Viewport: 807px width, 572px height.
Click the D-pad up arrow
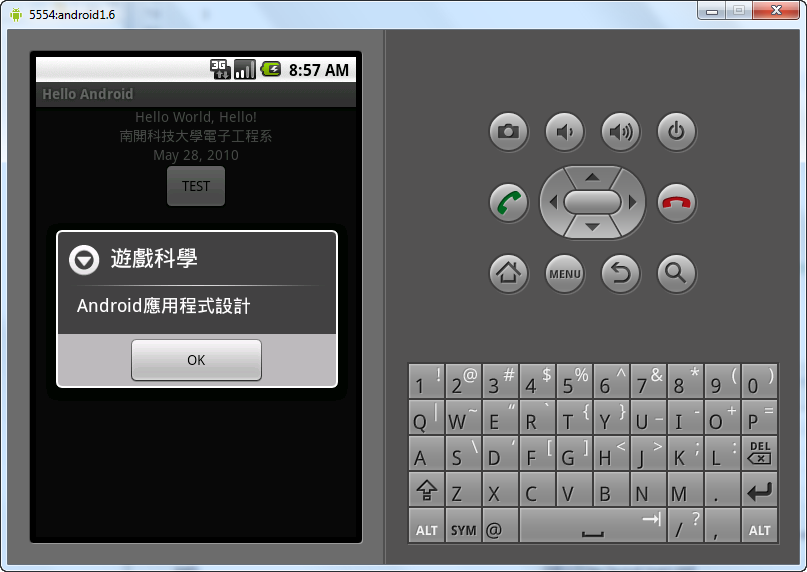pyautogui.click(x=592, y=177)
